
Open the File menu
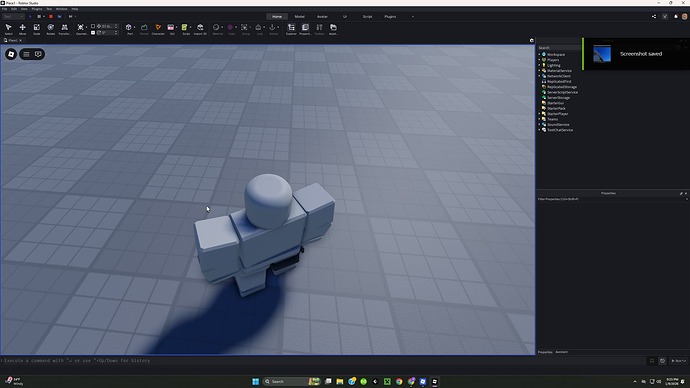5,9
